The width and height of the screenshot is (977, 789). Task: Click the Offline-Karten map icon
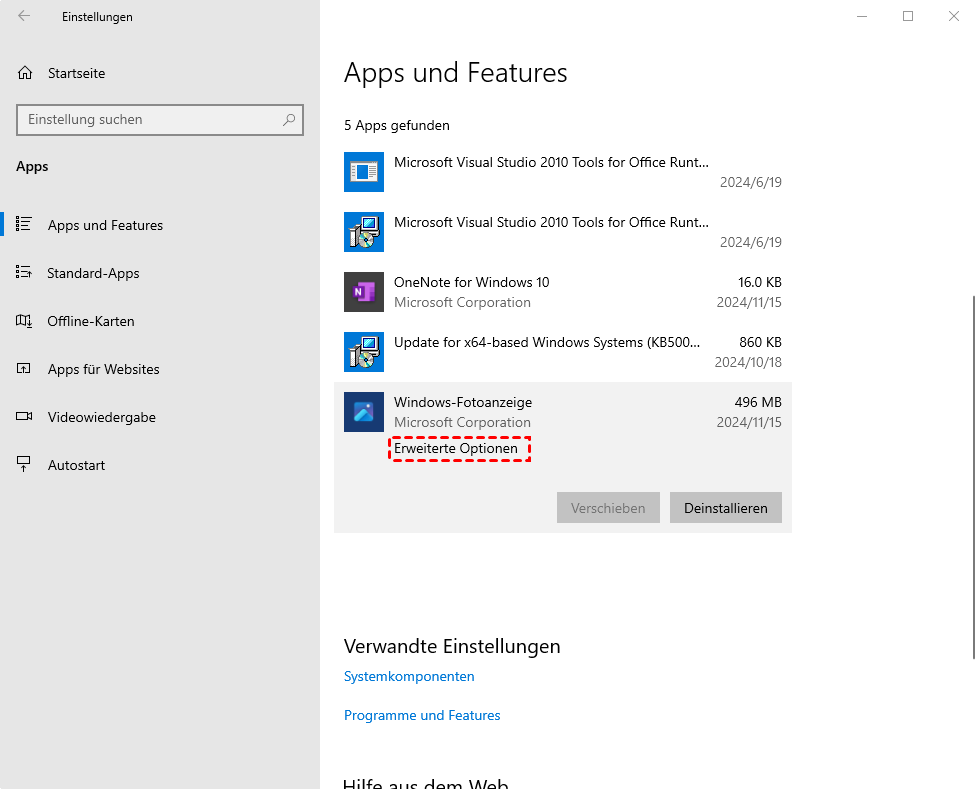(25, 321)
